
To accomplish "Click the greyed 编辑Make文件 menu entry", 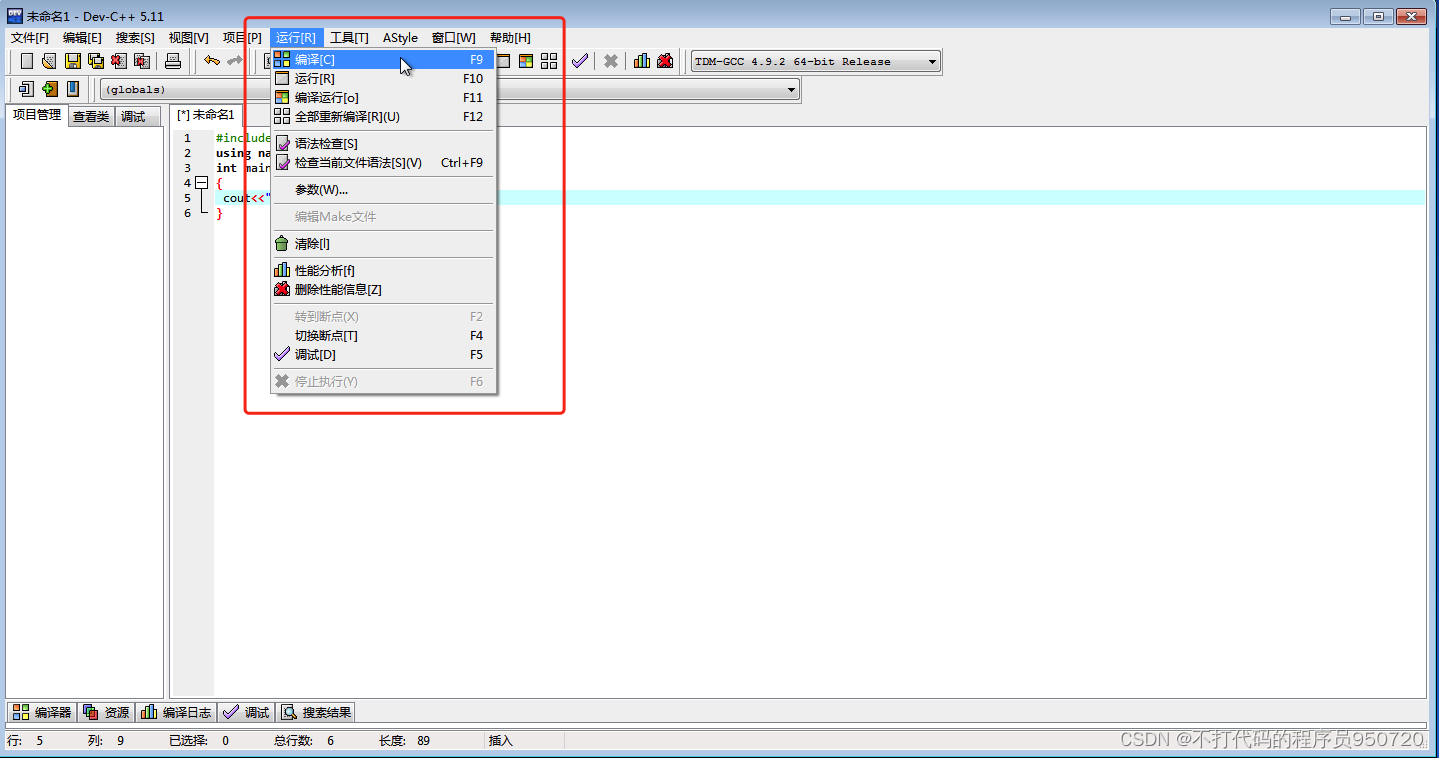I will point(384,216).
